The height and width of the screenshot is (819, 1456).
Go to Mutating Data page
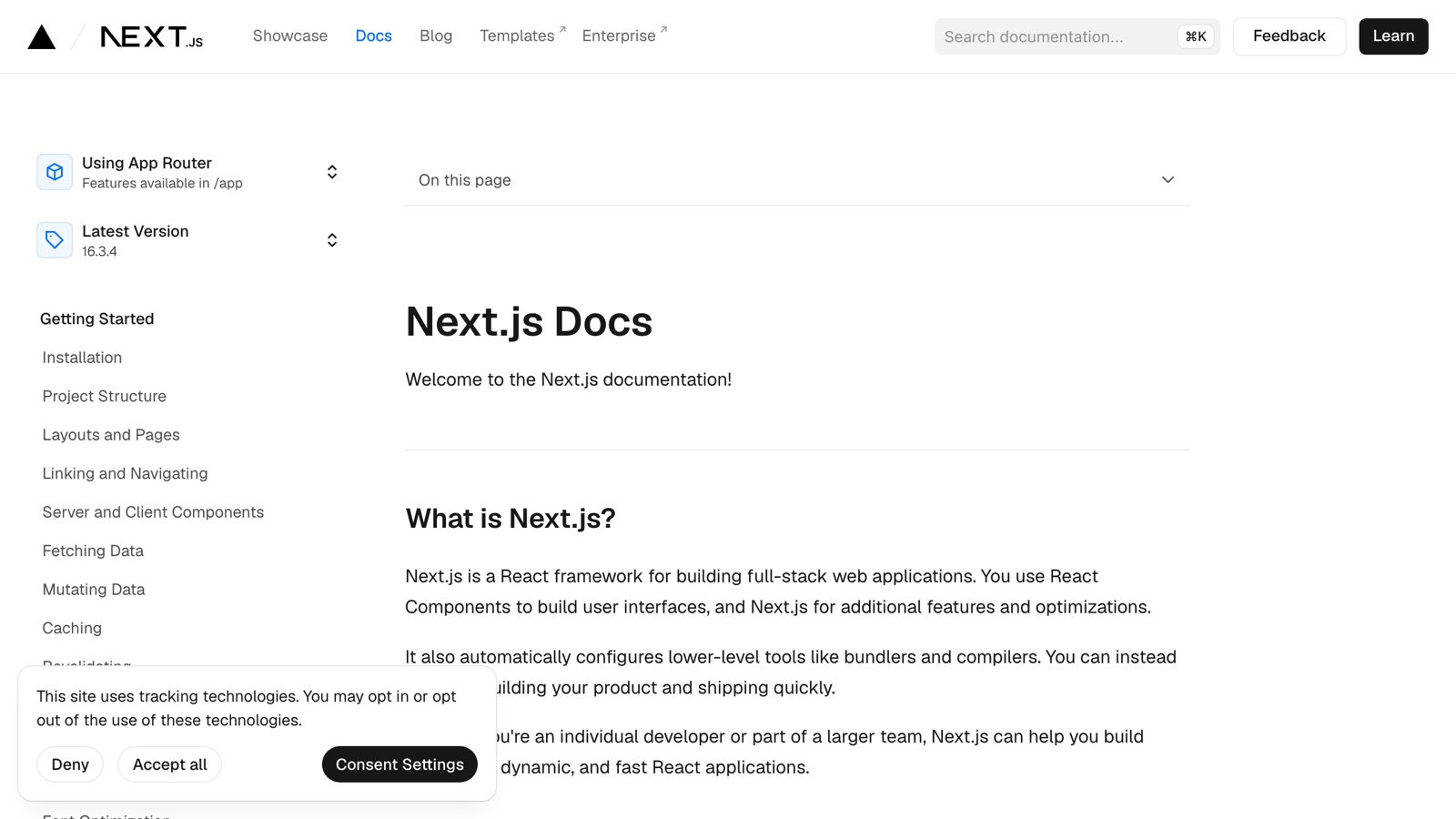tap(94, 590)
